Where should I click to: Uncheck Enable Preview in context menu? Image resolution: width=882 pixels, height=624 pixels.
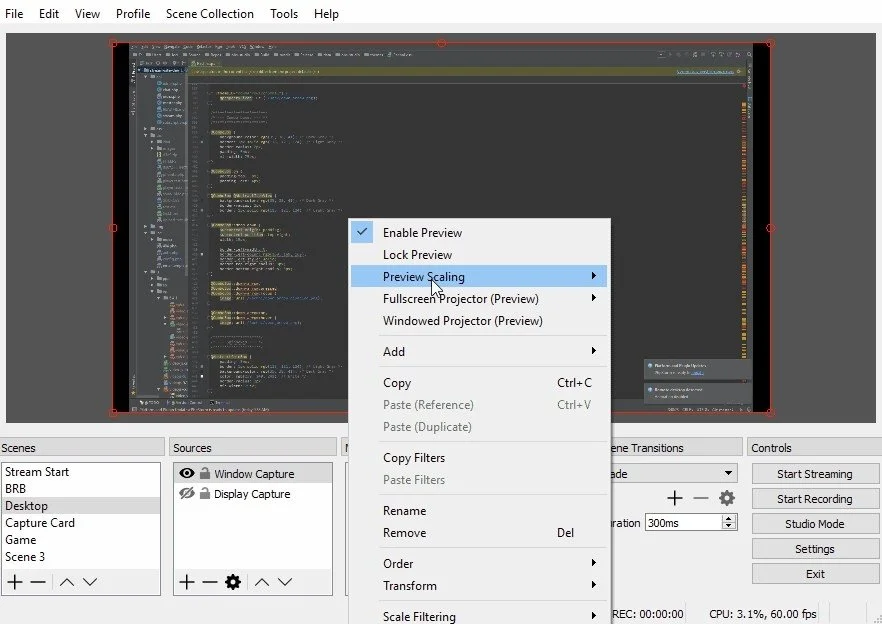[421, 233]
